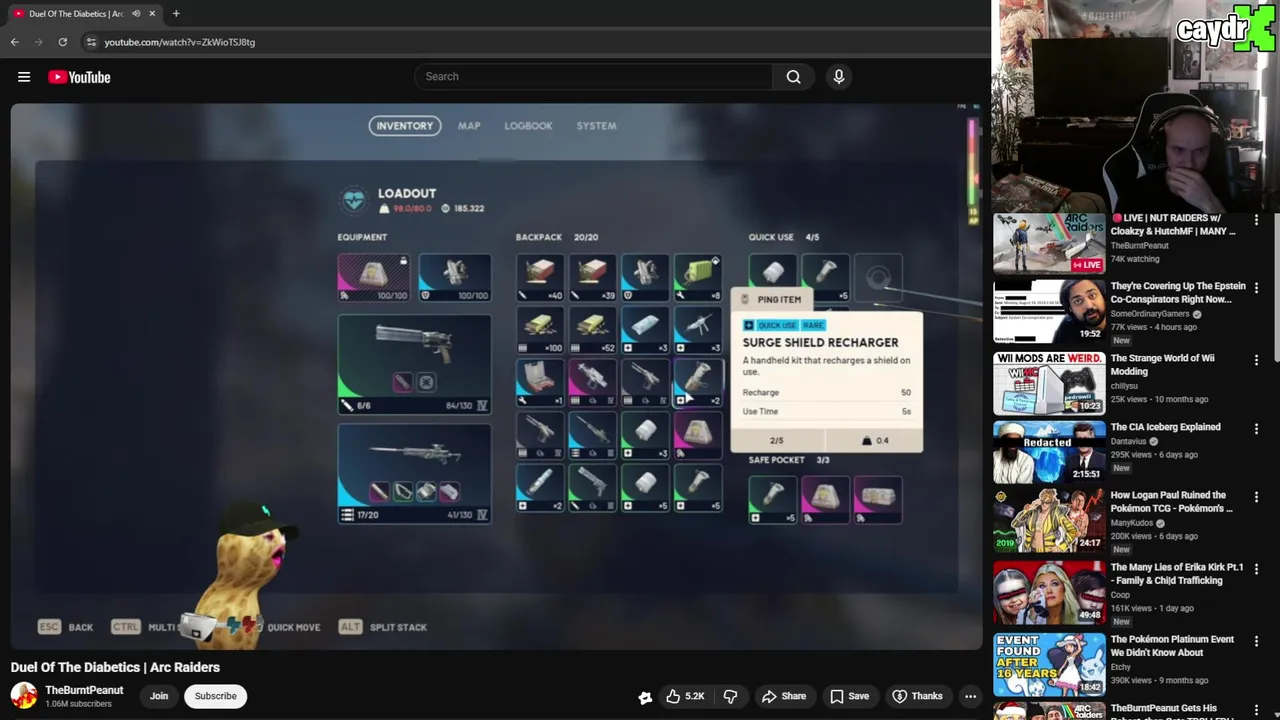Click PING ITEM label in tooltip
The width and height of the screenshot is (1280, 720).
779,300
